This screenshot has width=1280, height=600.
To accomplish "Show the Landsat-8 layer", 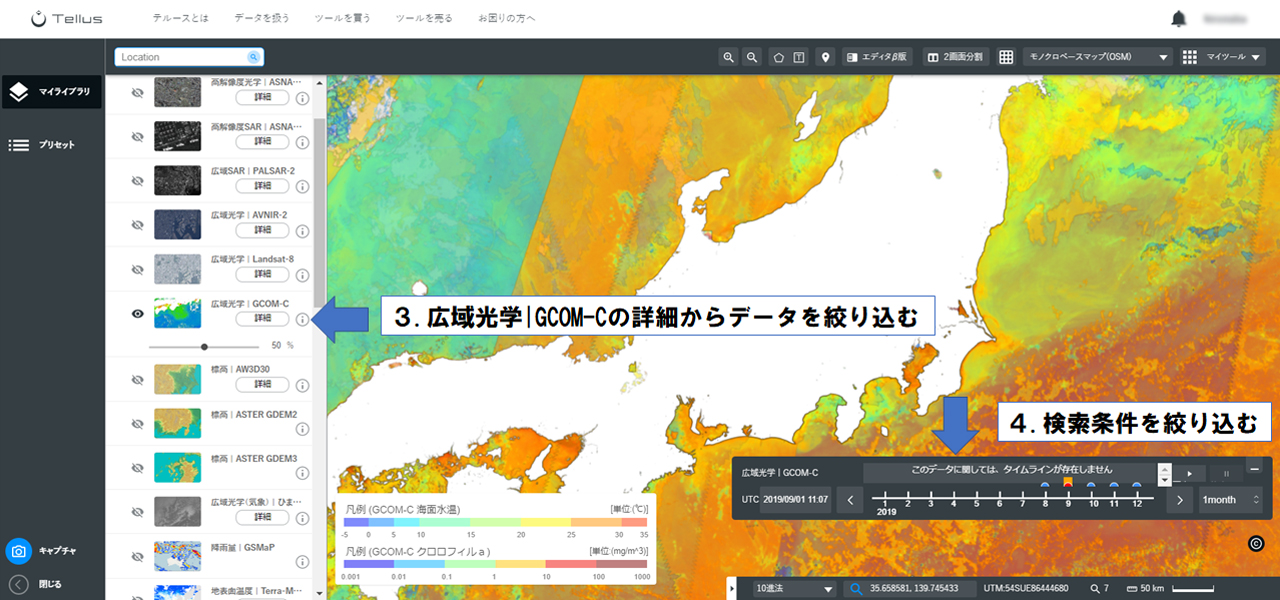I will (138, 269).
